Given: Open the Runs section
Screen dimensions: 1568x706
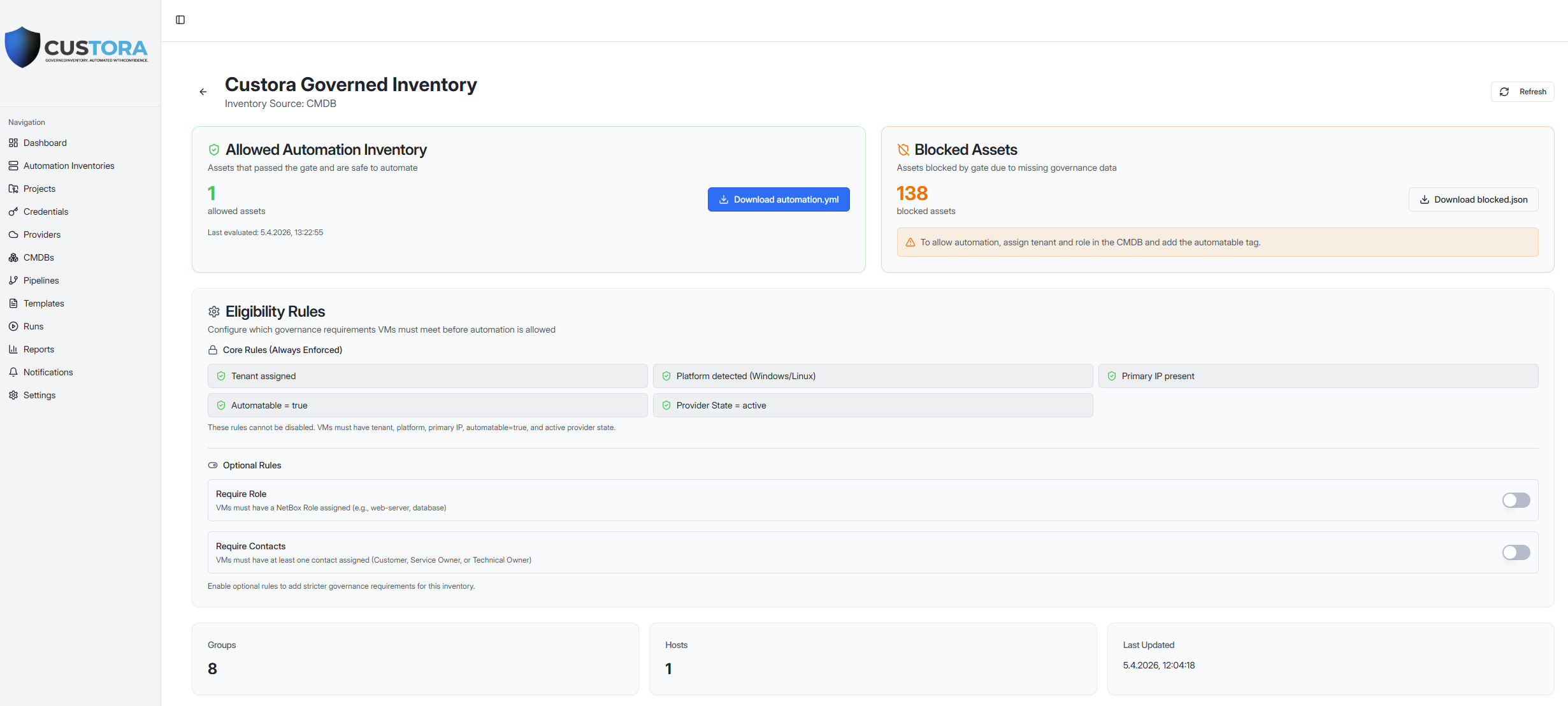Looking at the screenshot, I should tap(32, 326).
